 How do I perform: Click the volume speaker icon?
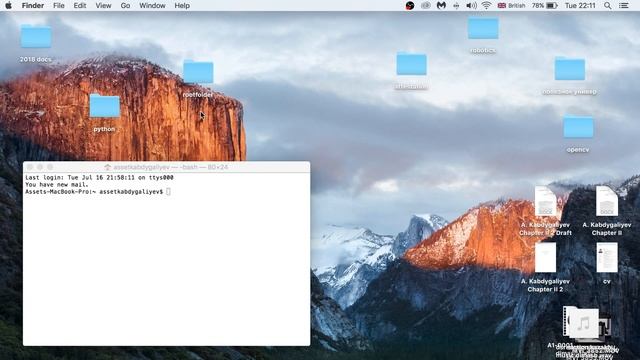coord(471,6)
